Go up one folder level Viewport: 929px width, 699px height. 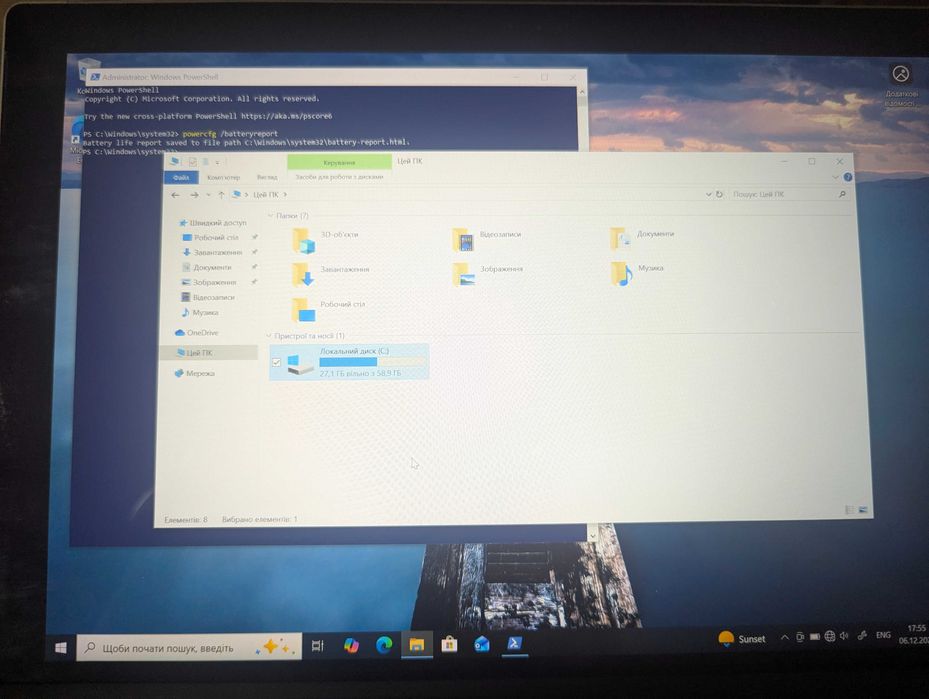coord(221,195)
